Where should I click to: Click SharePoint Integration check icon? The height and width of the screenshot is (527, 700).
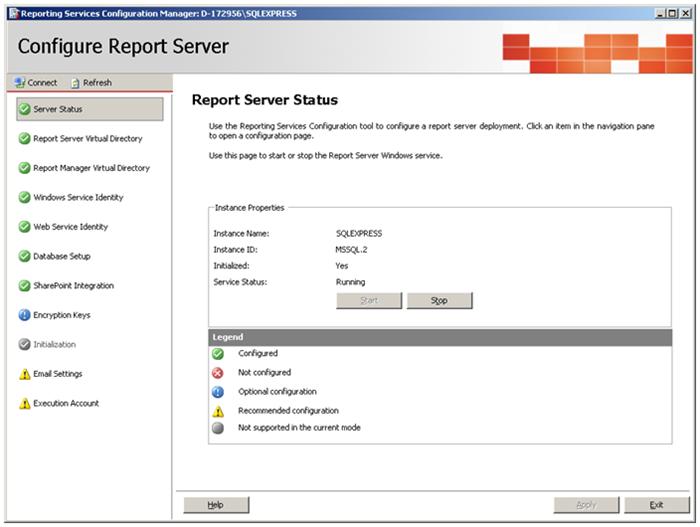pos(25,286)
